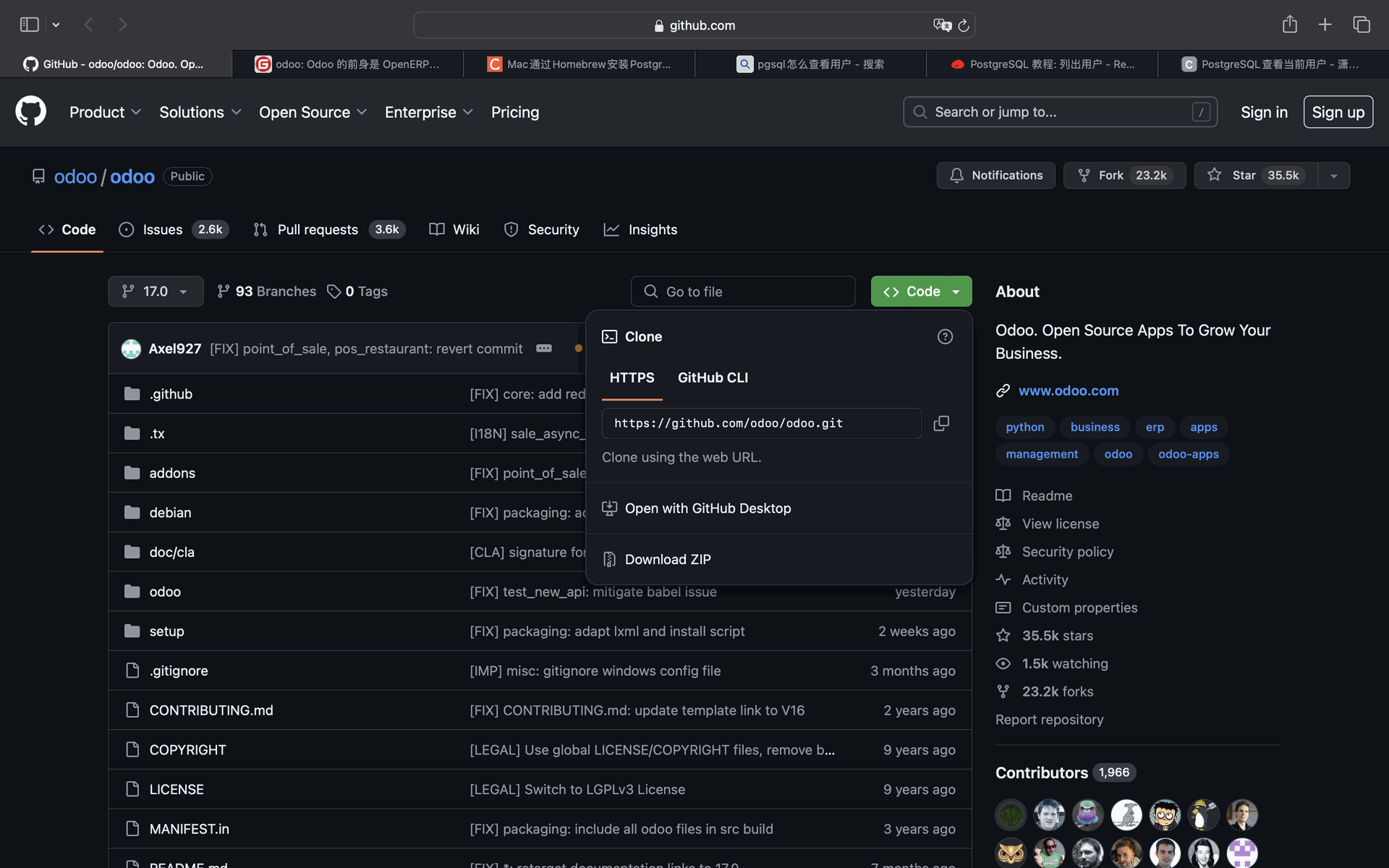Image resolution: width=1389 pixels, height=868 pixels.
Task: Switch to Mac Homebrew PostgreSQL browser tab
Action: click(579, 64)
